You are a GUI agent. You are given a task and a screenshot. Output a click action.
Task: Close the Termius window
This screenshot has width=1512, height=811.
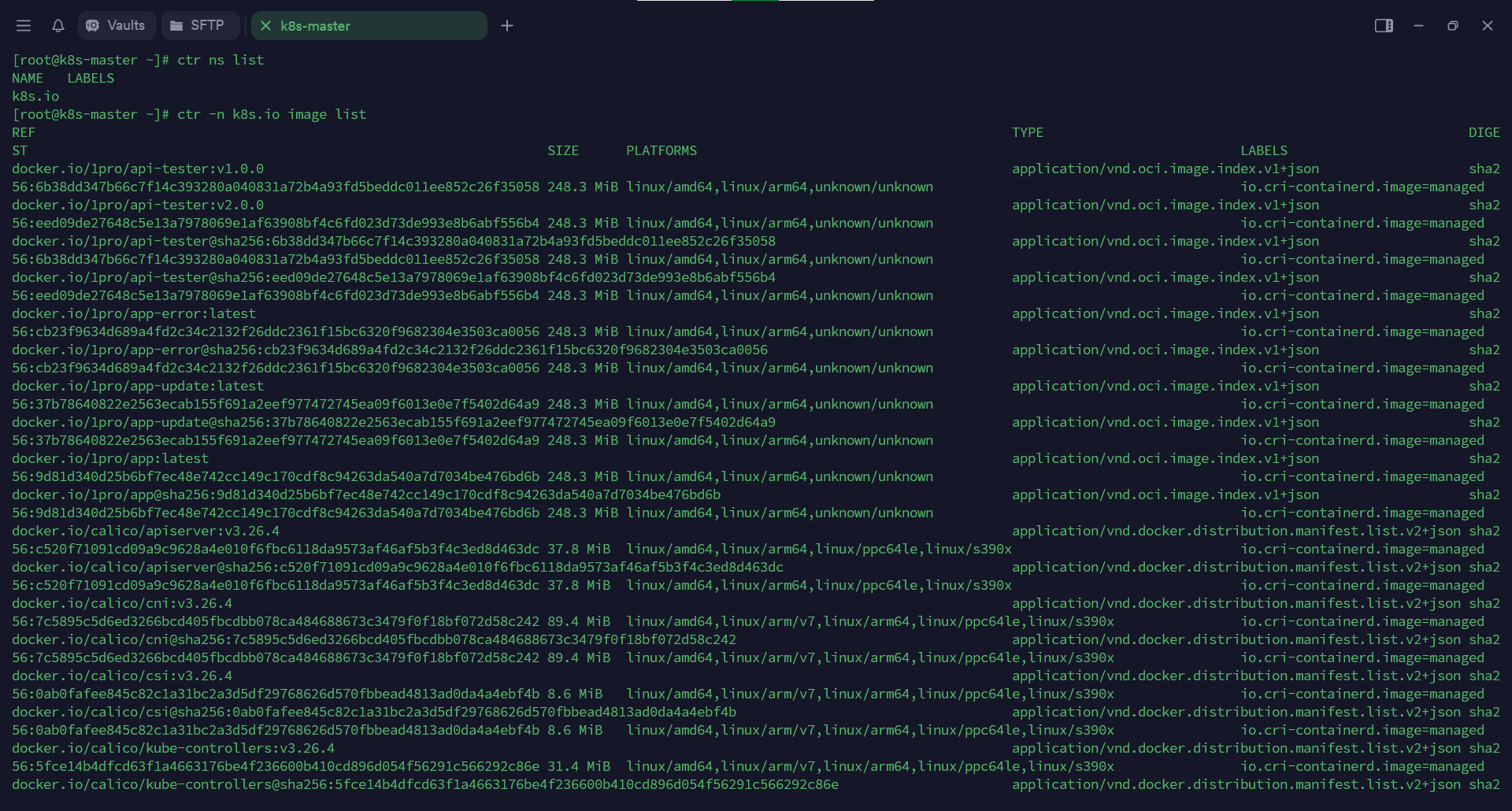point(1488,26)
